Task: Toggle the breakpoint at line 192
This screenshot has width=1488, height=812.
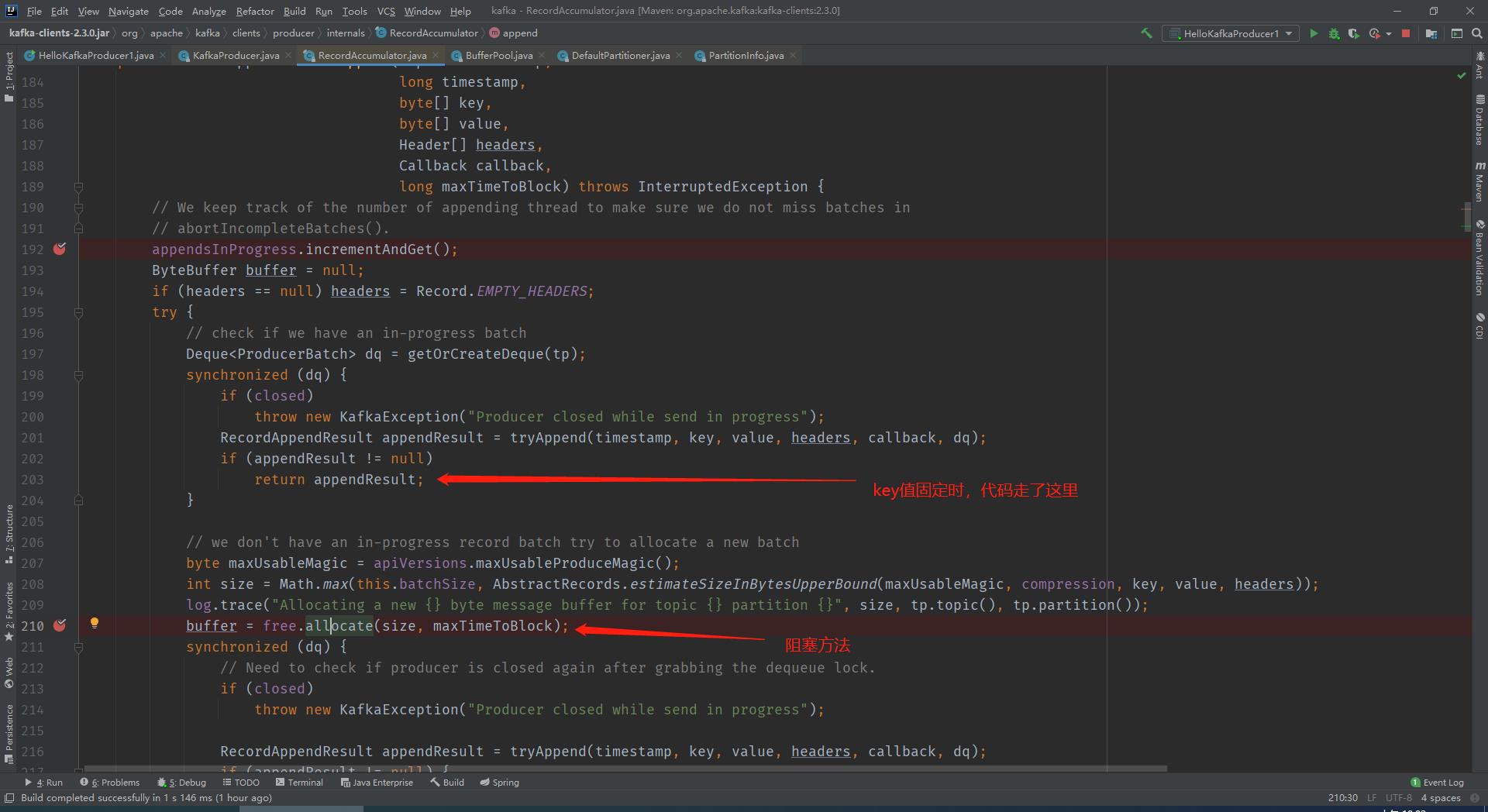Action: (60, 249)
